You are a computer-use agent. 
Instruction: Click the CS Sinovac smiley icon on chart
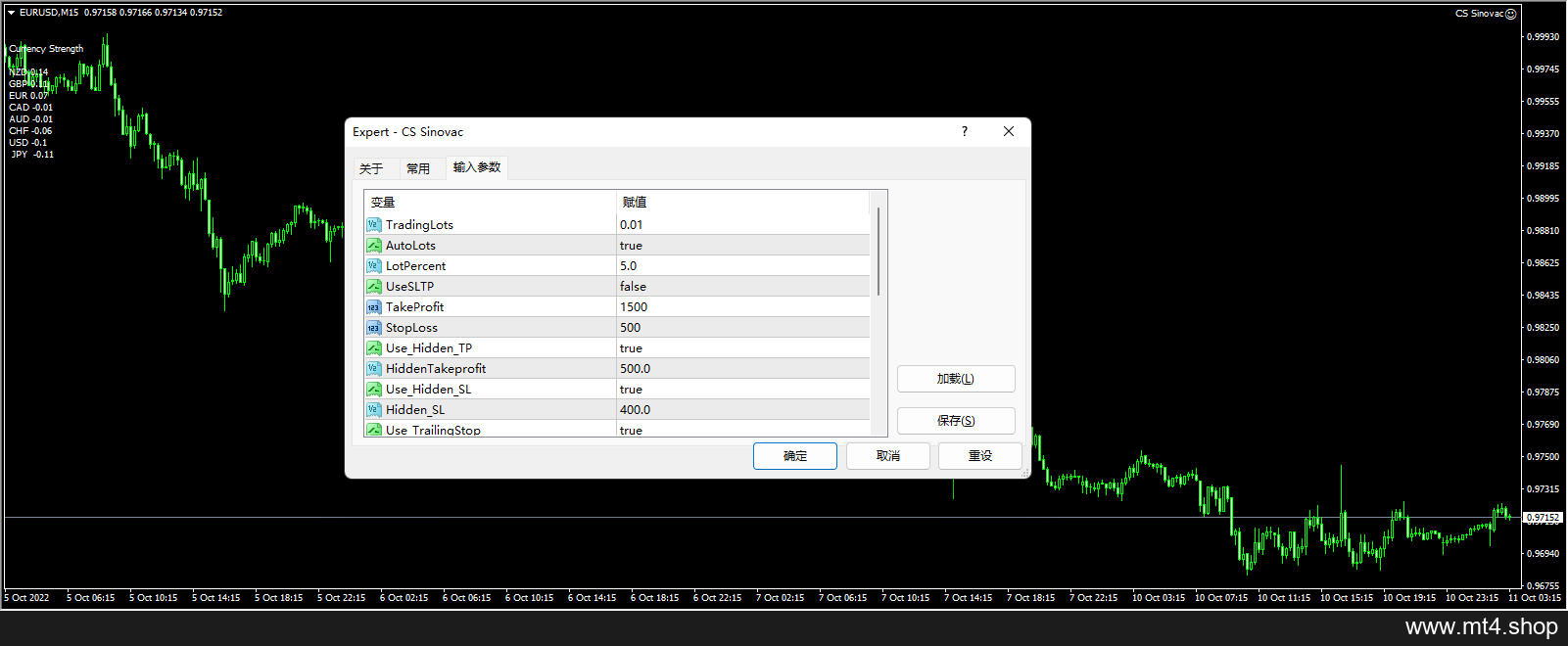click(1510, 14)
